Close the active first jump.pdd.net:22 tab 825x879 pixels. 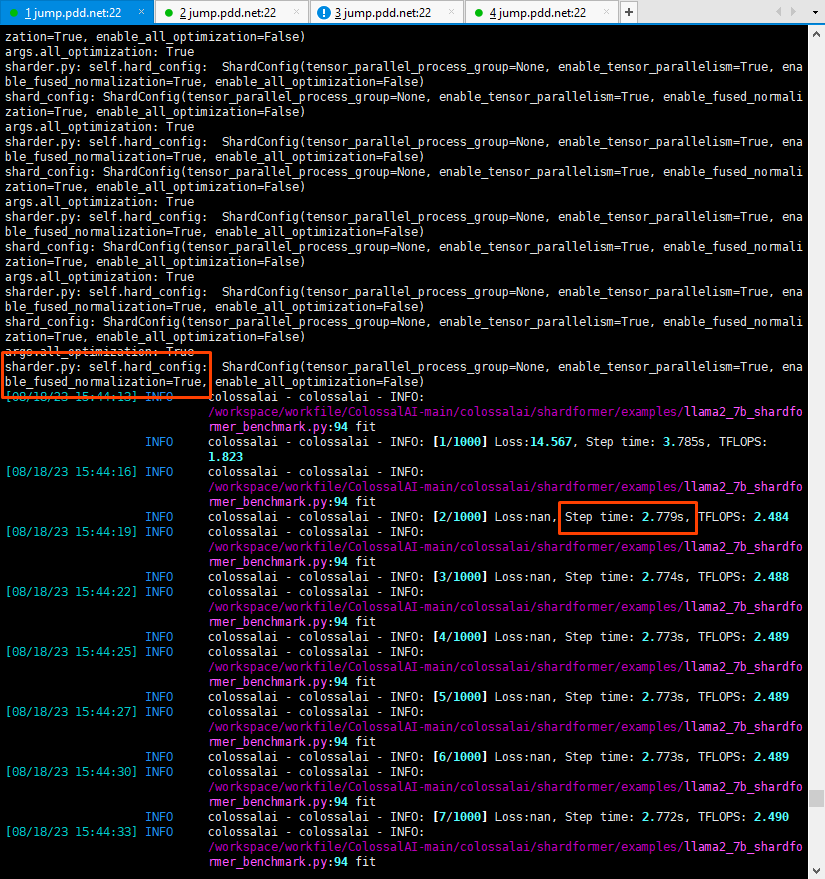(x=142, y=12)
